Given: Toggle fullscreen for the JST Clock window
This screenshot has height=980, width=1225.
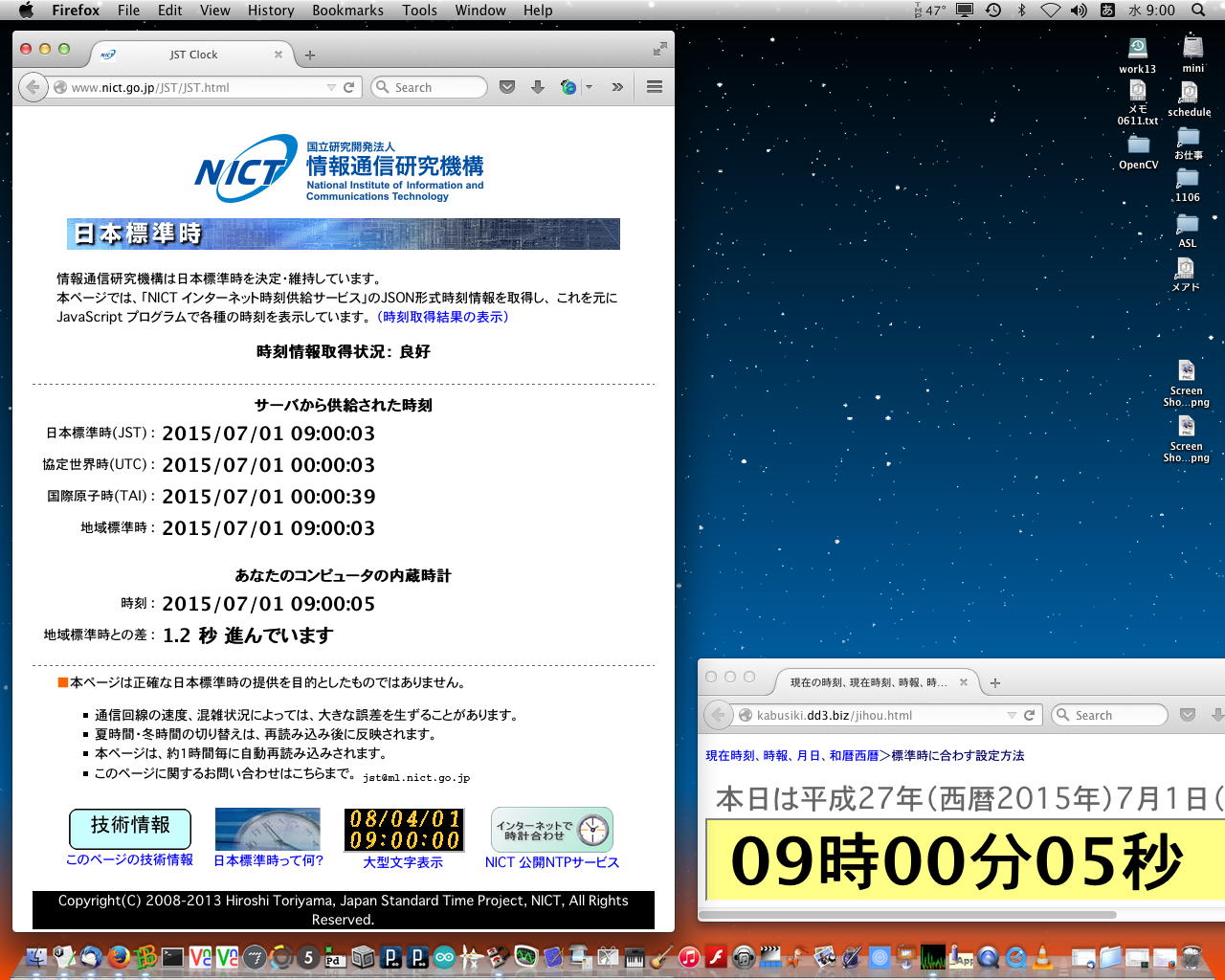Looking at the screenshot, I should 659,49.
